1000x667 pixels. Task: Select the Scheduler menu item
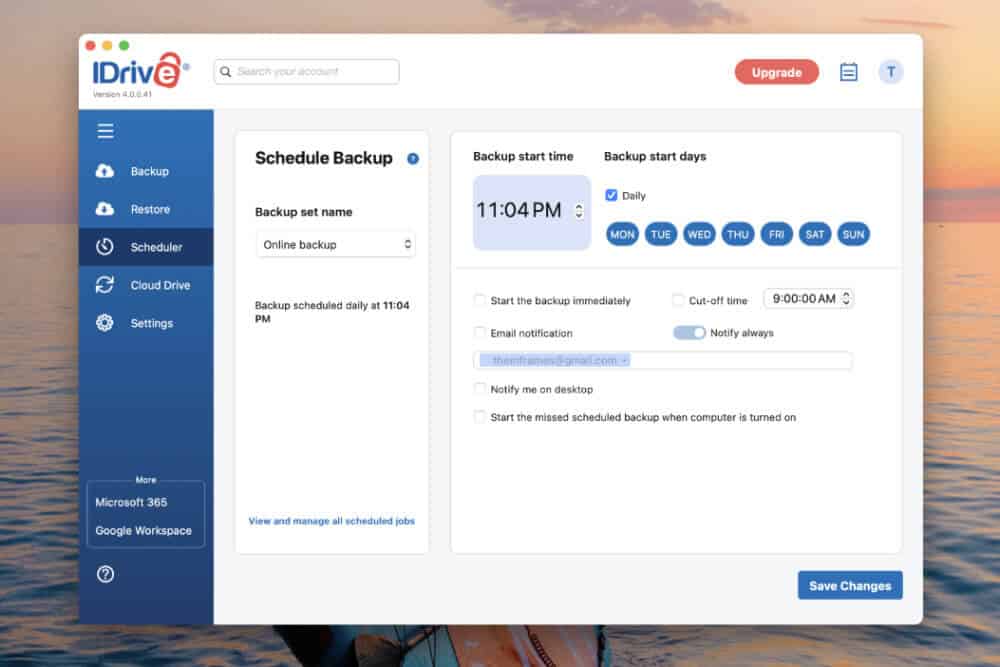point(146,247)
